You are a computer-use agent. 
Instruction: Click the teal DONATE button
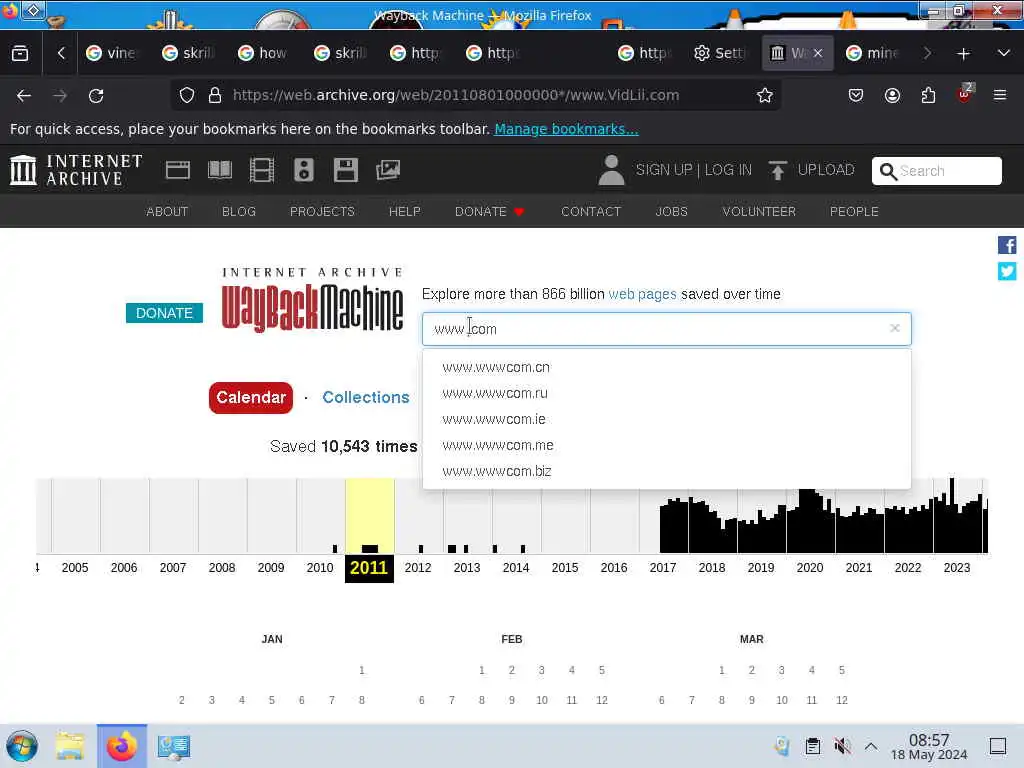pos(164,313)
